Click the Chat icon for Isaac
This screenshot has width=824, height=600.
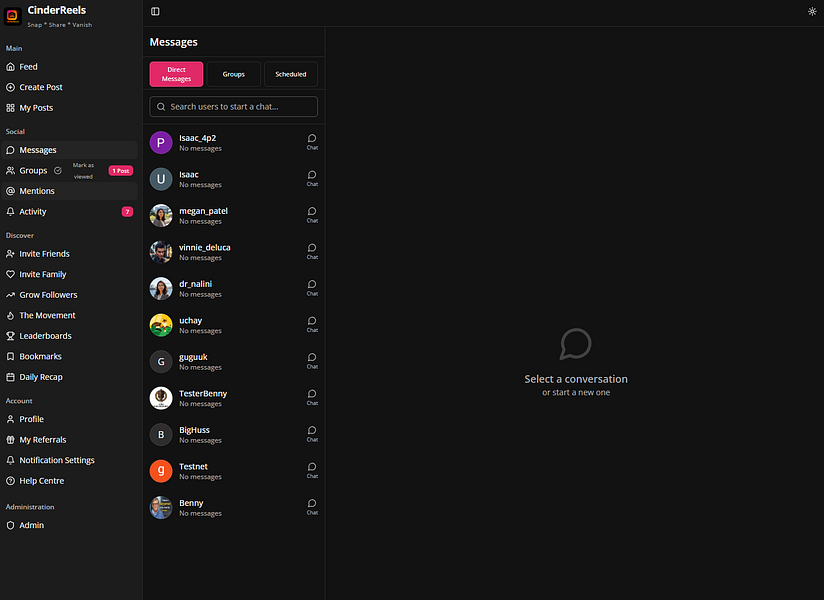pyautogui.click(x=312, y=178)
